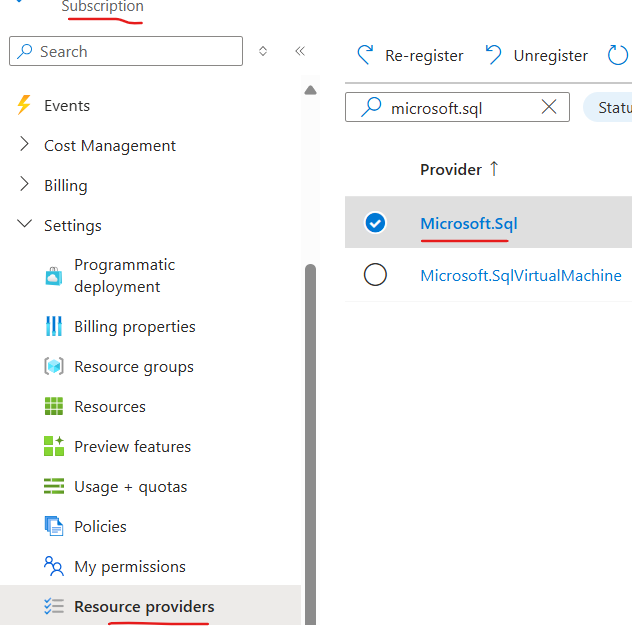Click the Re-register button label

tap(424, 56)
